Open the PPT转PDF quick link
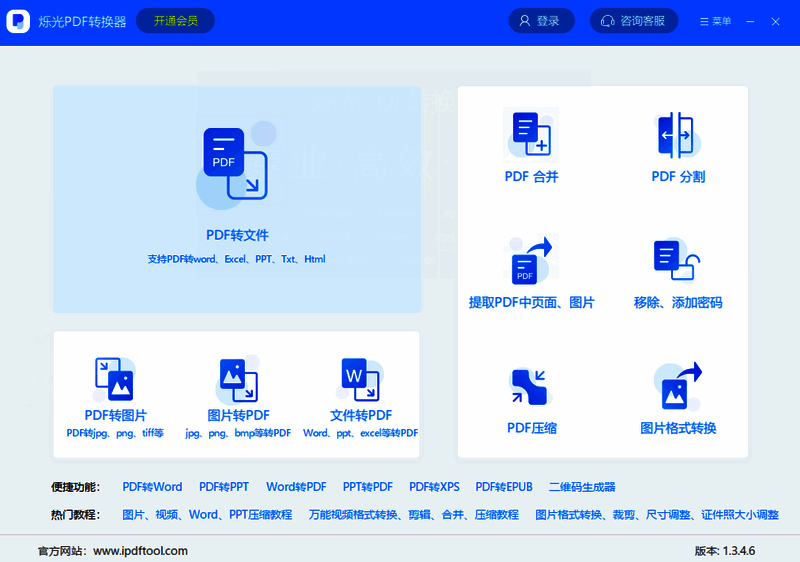 367,487
